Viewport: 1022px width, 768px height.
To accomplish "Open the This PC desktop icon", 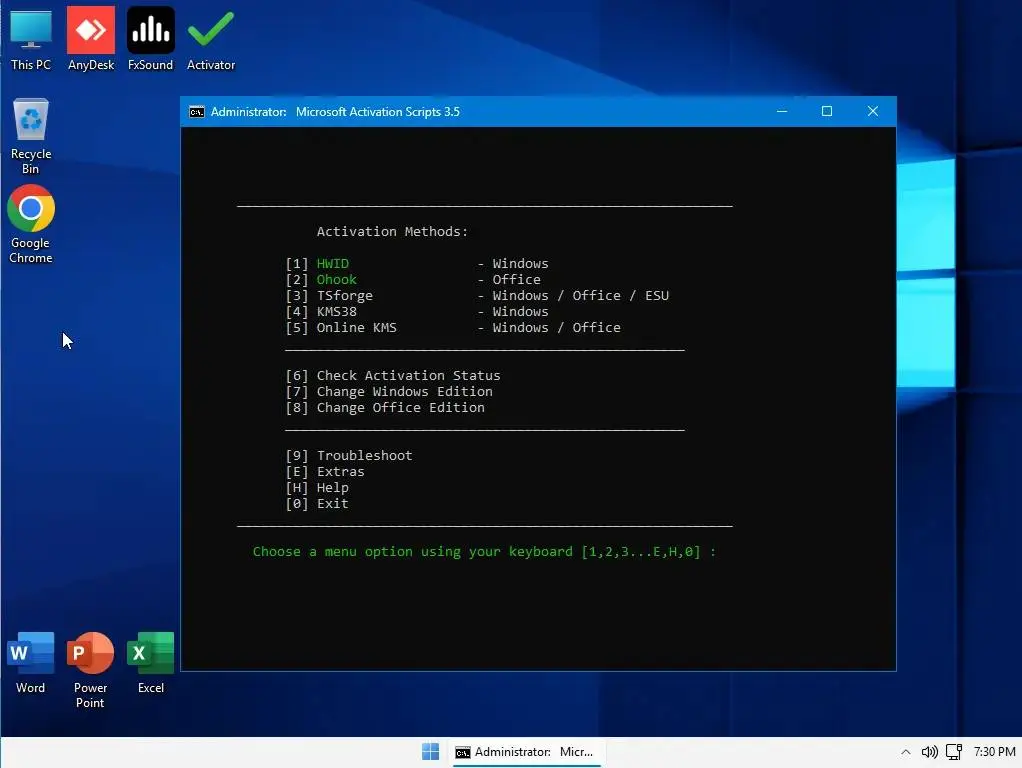I will point(31,39).
